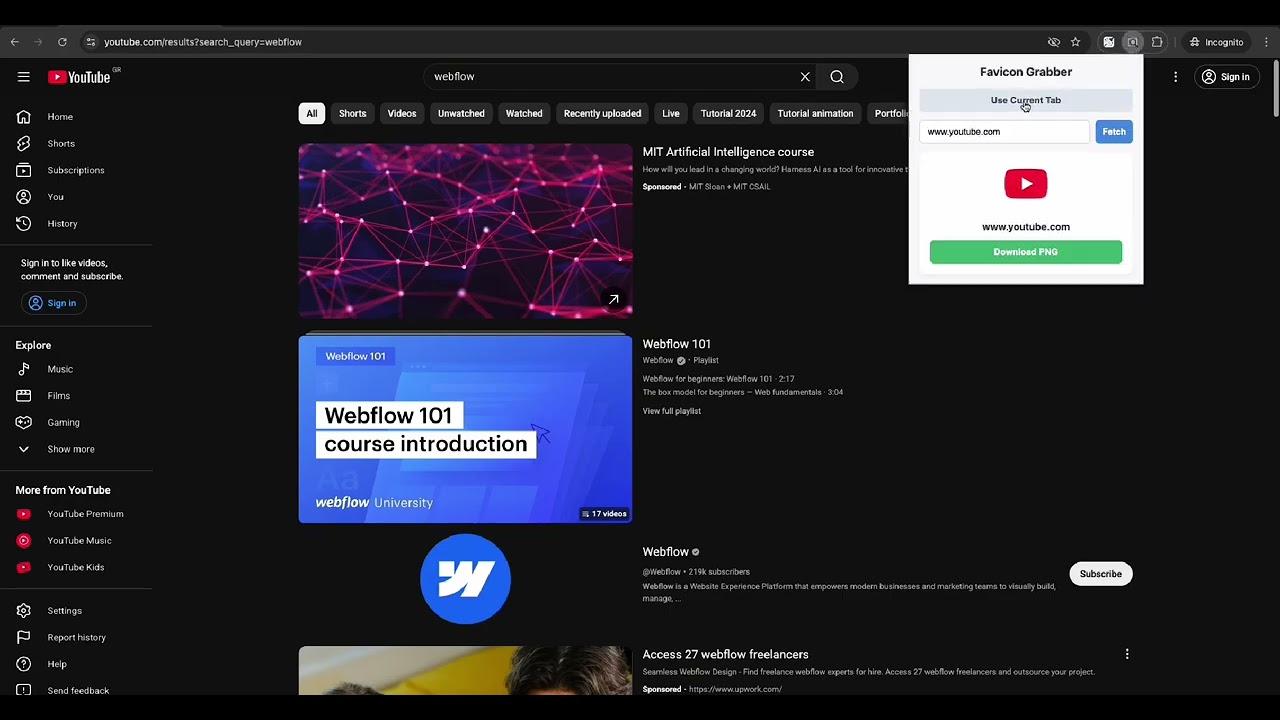The height and width of the screenshot is (720, 1280).
Task: Open the YouTube settings three-dot menu in the header
Action: (x=1175, y=77)
